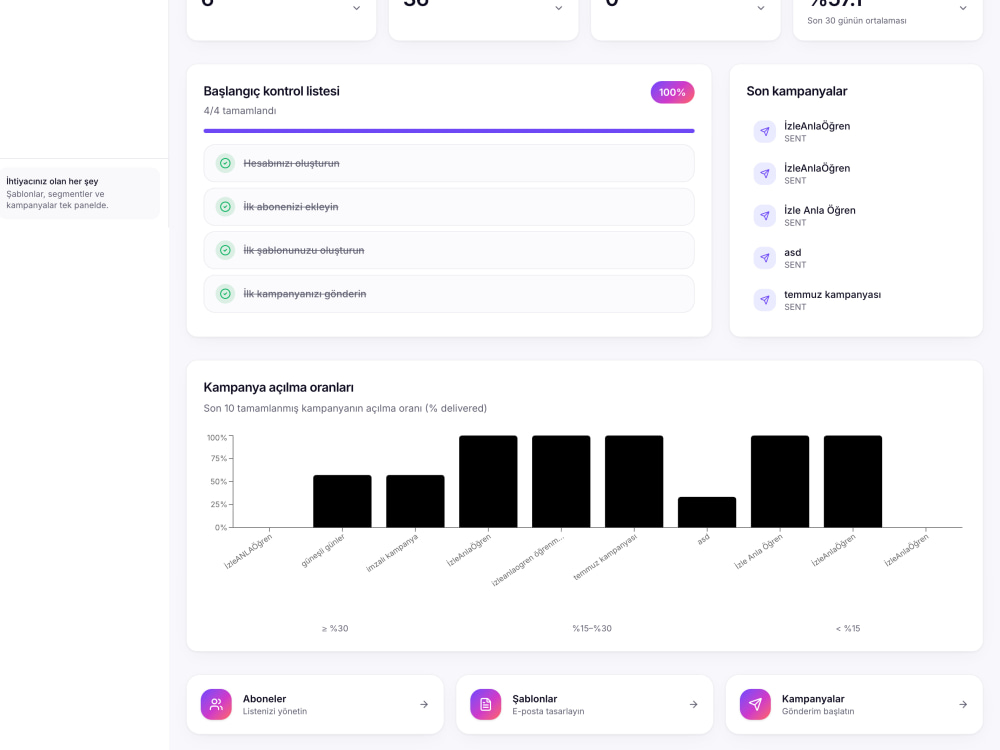Click check icon next to Hesabınızı oluşturun
1000x750 pixels.
coord(225,163)
